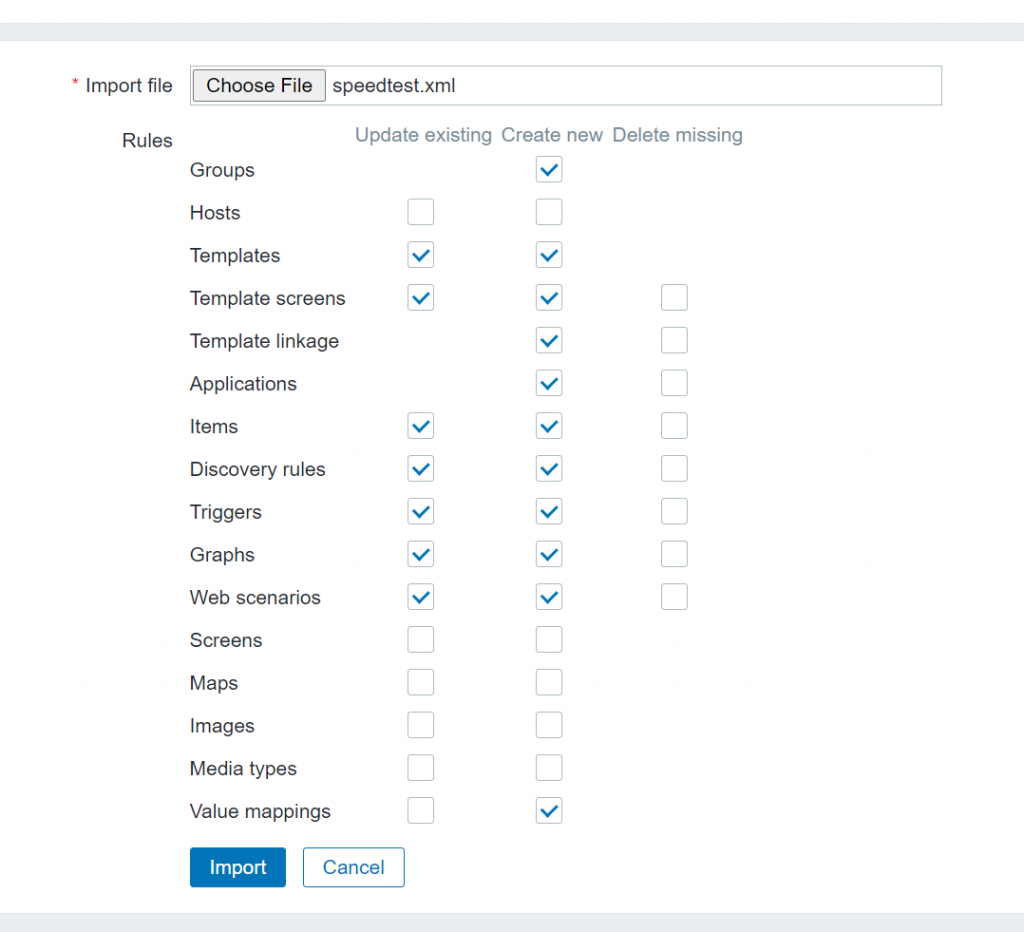The image size is (1024, 932).
Task: Uncheck Create new for Value mappings
Action: [x=548, y=811]
